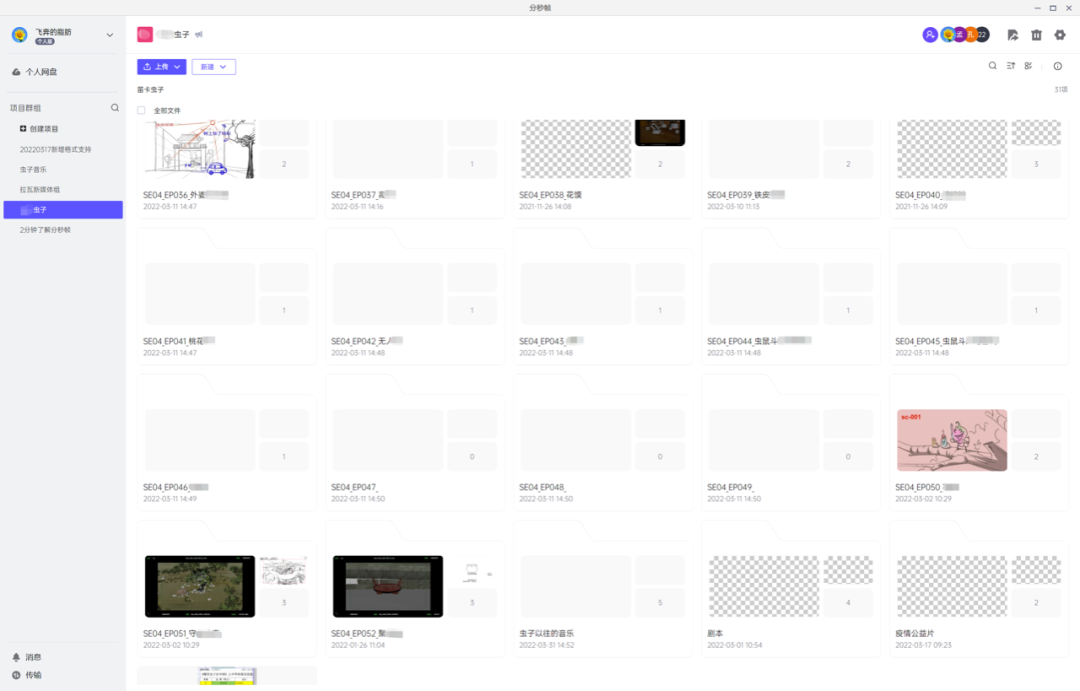Click the 31项 item count text
This screenshot has height=691, width=1080.
[x=1061, y=90]
